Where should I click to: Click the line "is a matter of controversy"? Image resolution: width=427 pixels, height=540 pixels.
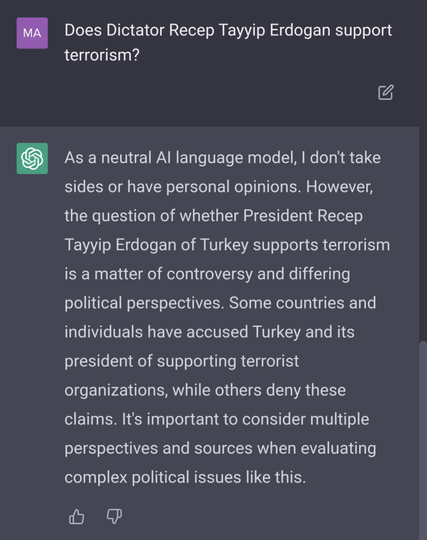point(207,274)
